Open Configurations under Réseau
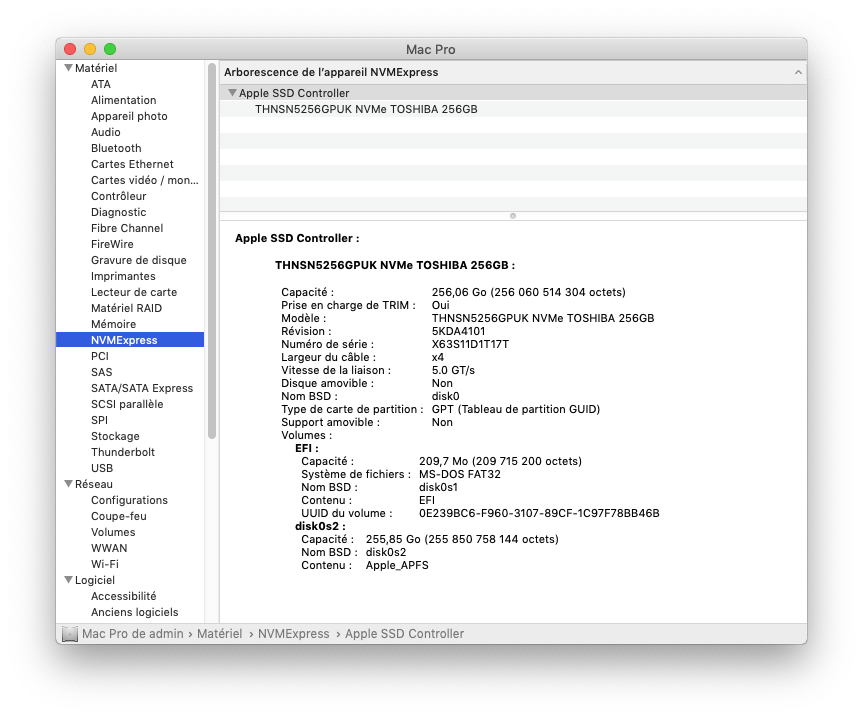The image size is (863, 718). [129, 500]
